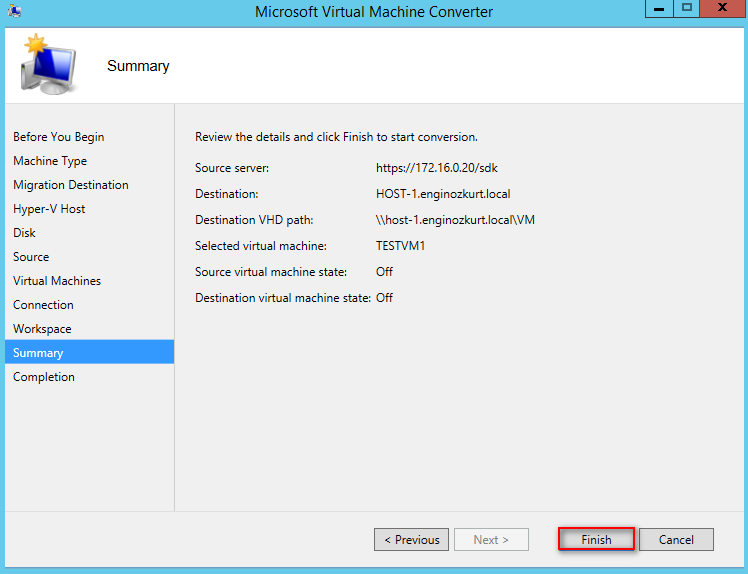Image resolution: width=748 pixels, height=574 pixels.
Task: Click the app icon in title bar
Action: pyautogui.click(x=14, y=10)
